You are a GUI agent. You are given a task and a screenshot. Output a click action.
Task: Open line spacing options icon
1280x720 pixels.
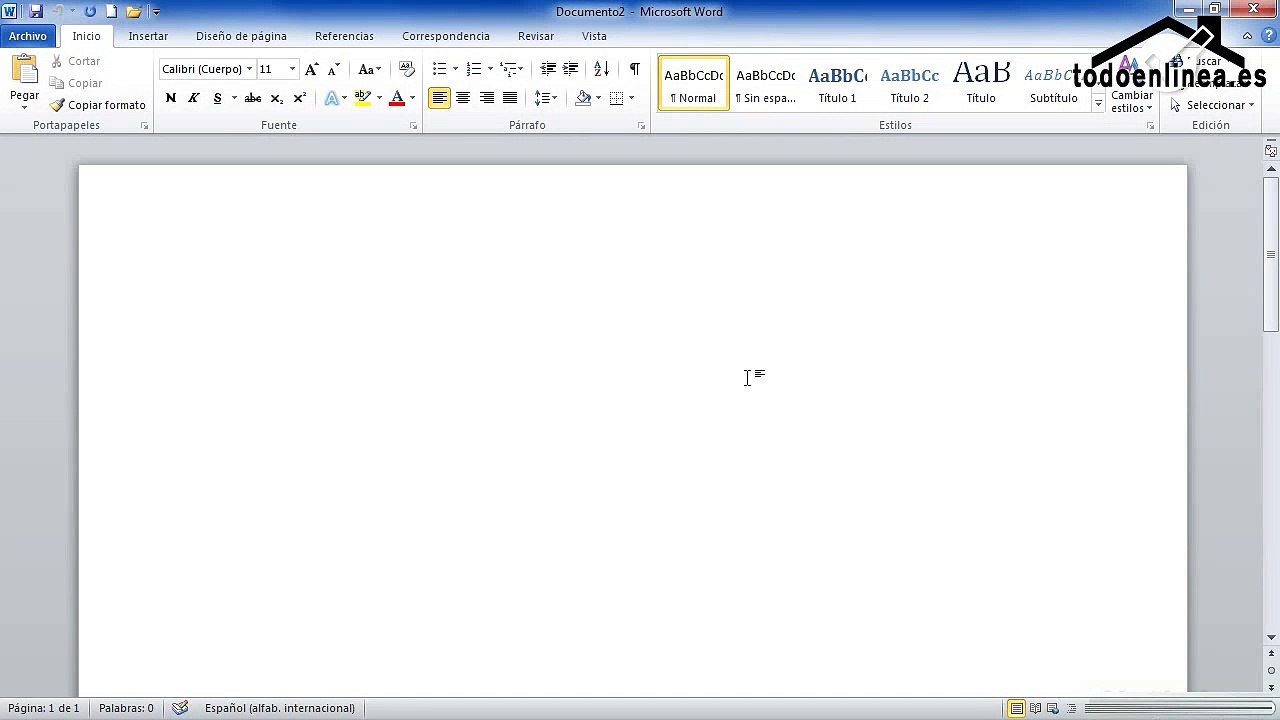542,98
